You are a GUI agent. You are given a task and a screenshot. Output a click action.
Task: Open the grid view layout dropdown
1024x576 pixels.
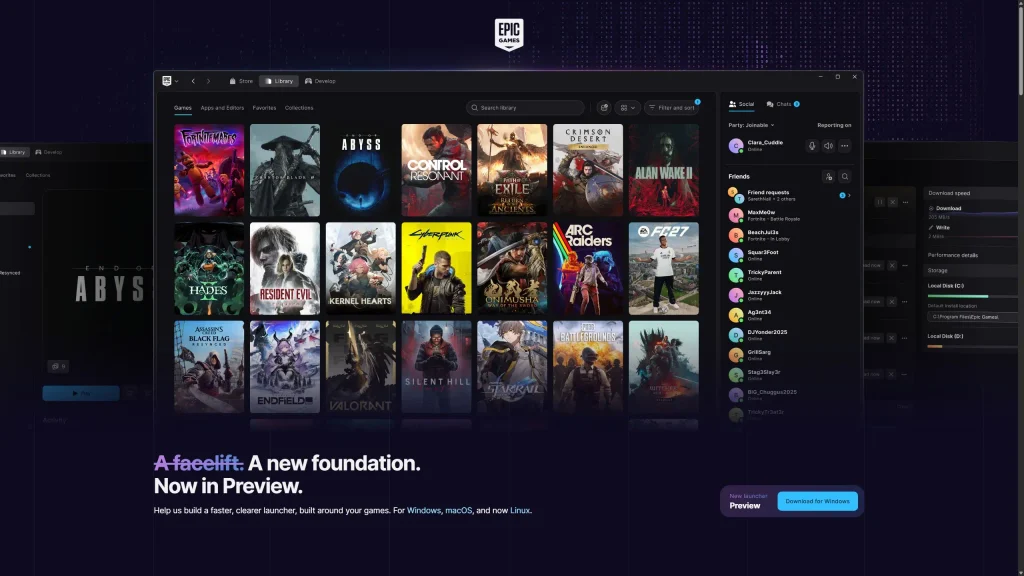click(627, 108)
